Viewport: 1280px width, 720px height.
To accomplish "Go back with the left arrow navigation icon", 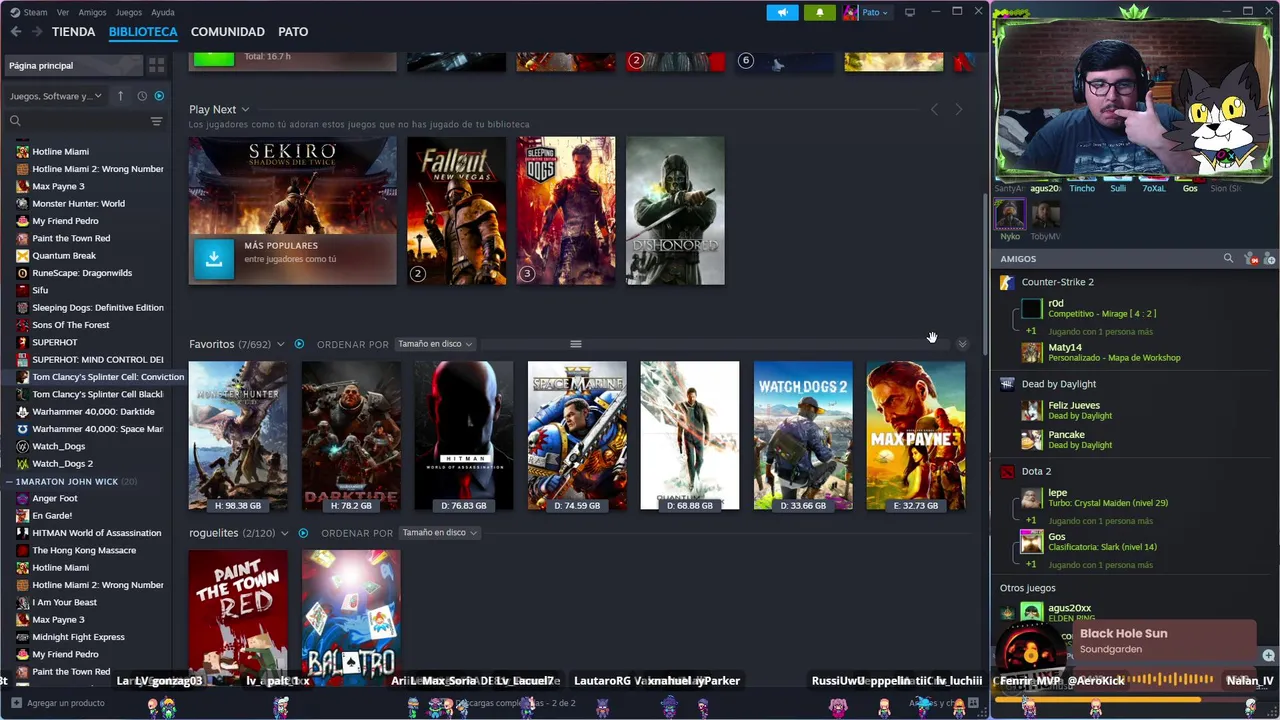I will pyautogui.click(x=15, y=32).
